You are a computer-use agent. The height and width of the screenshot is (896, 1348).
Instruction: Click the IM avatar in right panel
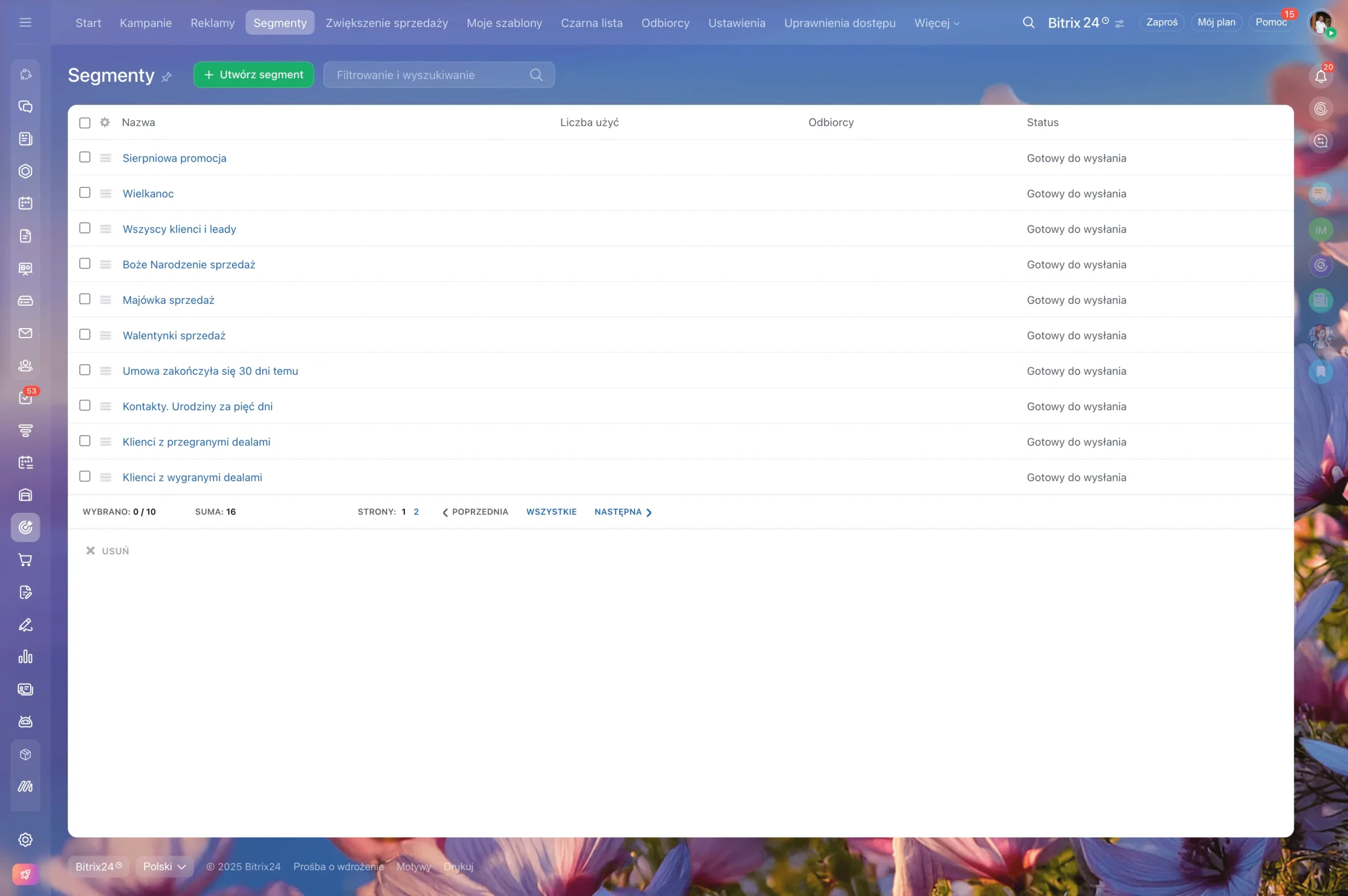coord(1321,230)
